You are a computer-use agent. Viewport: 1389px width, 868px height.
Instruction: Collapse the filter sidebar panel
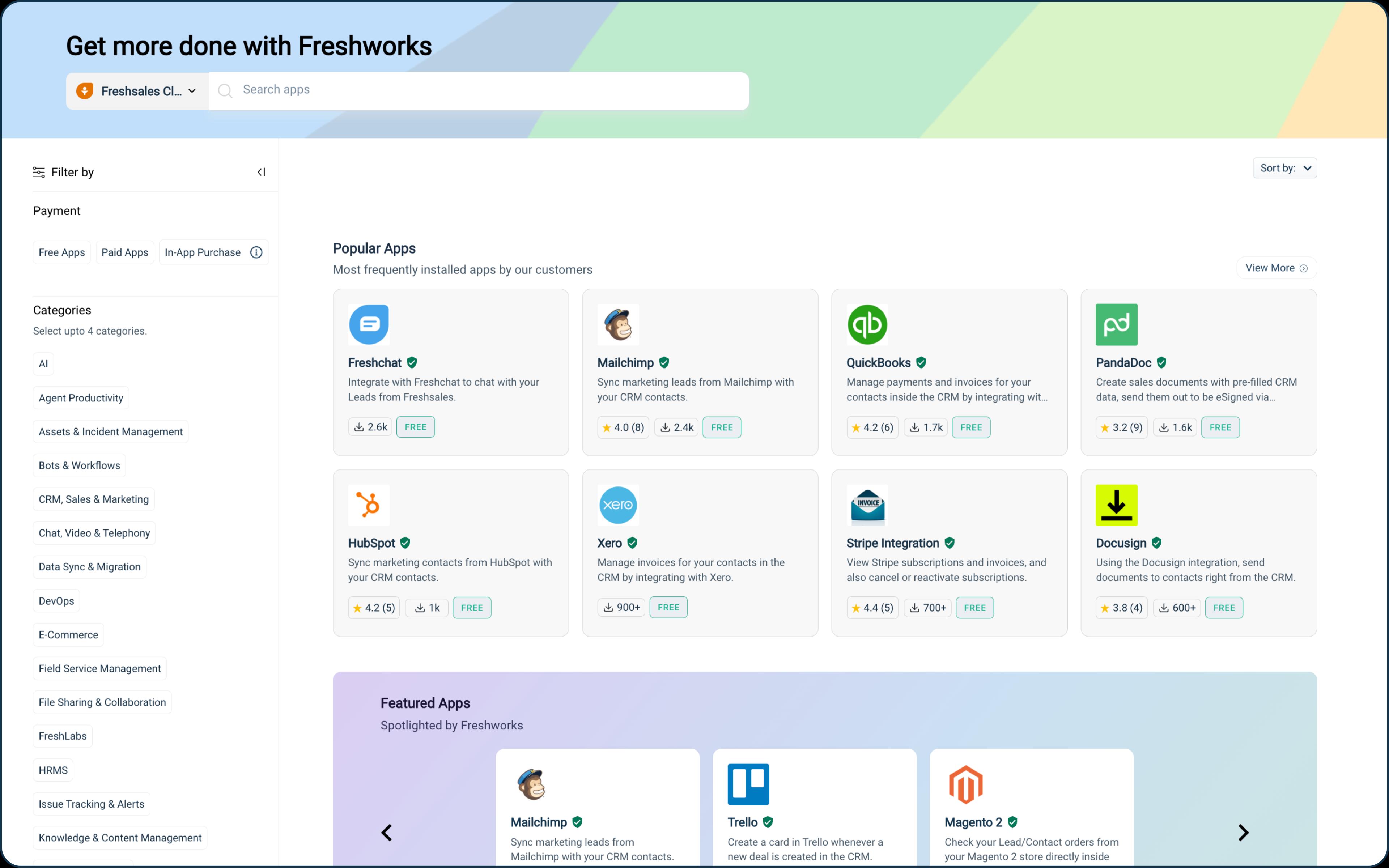click(261, 172)
